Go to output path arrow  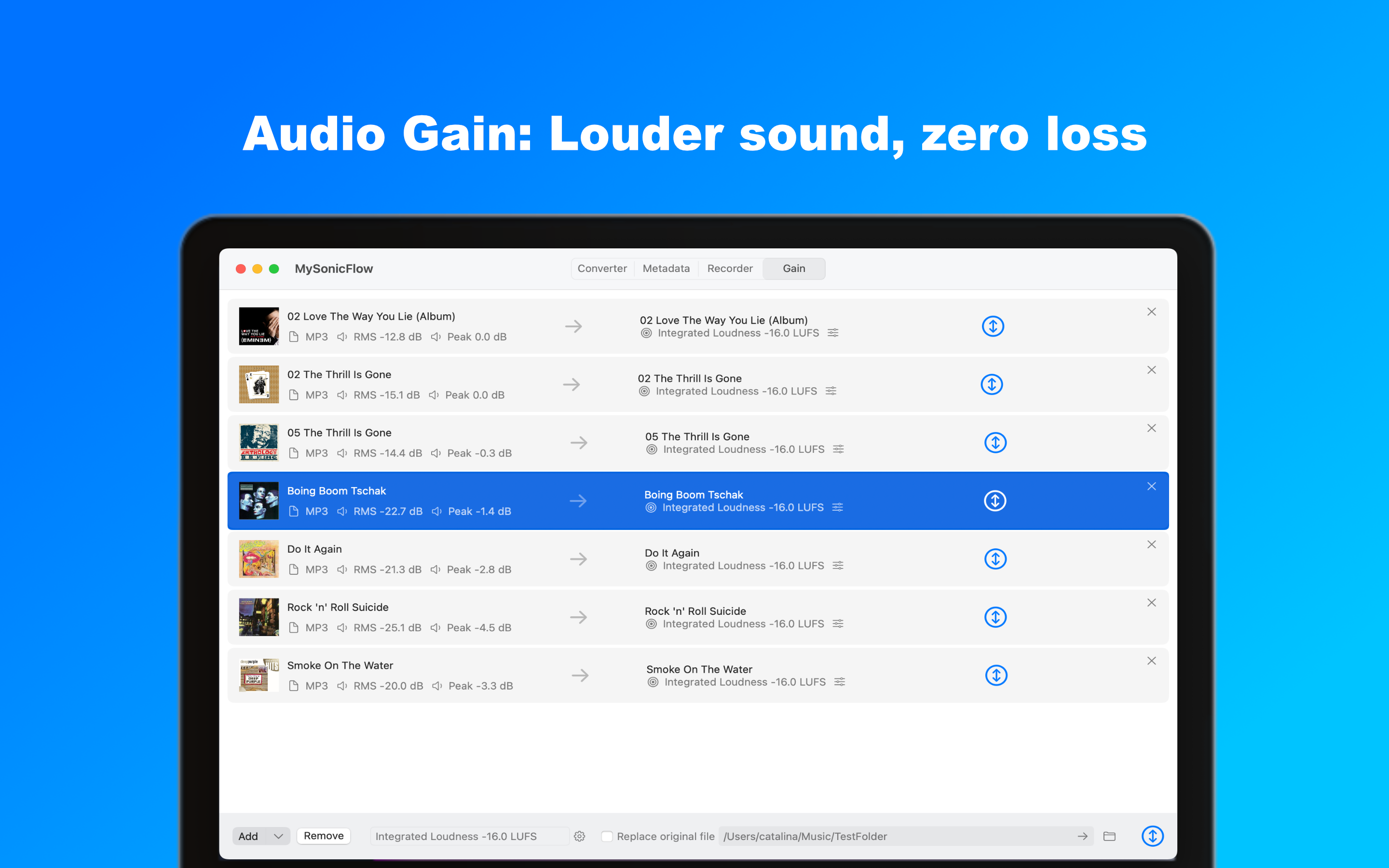pyautogui.click(x=1082, y=837)
